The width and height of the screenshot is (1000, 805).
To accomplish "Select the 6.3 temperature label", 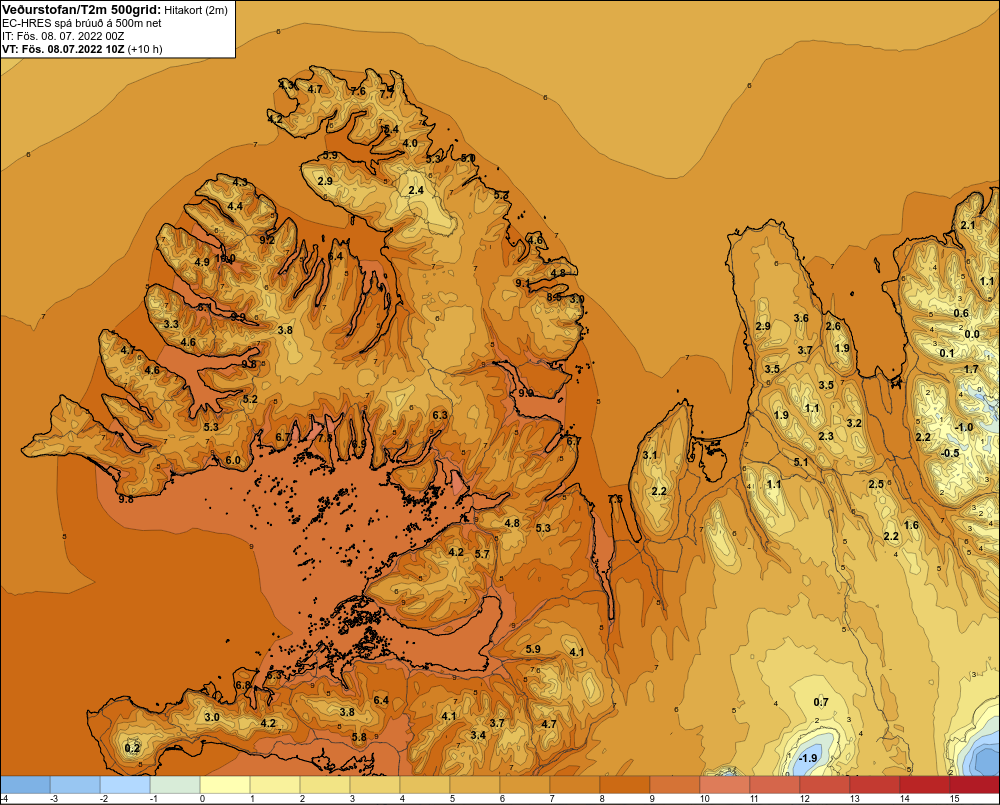I will [439, 415].
